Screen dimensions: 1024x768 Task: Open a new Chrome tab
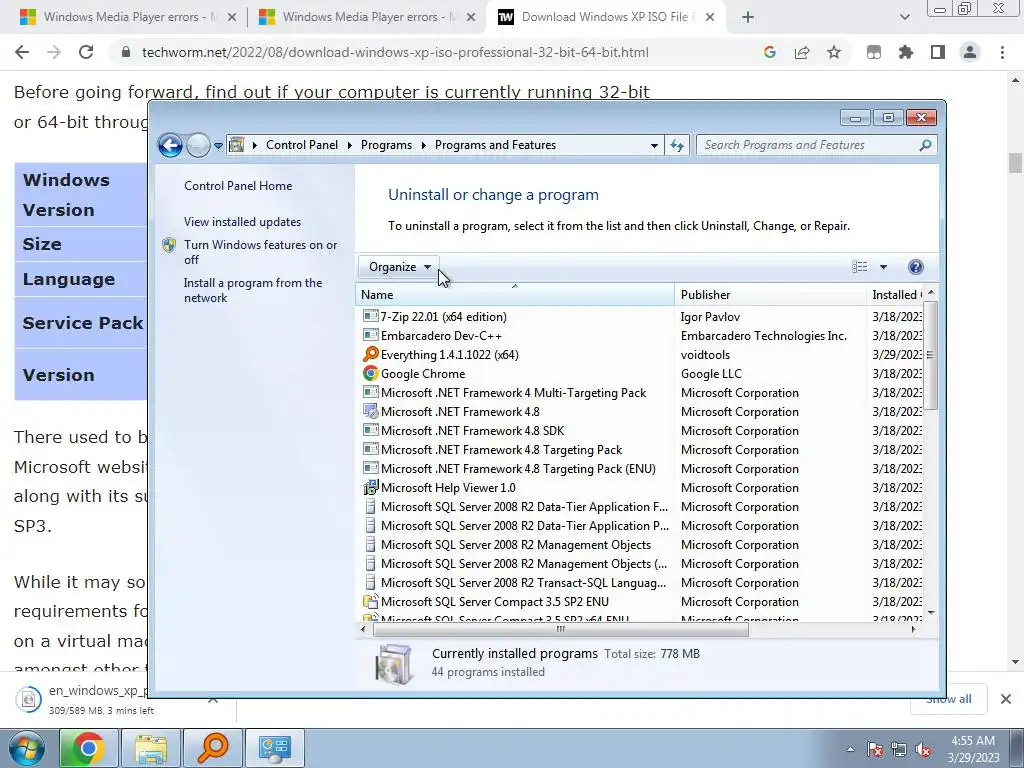click(x=748, y=17)
